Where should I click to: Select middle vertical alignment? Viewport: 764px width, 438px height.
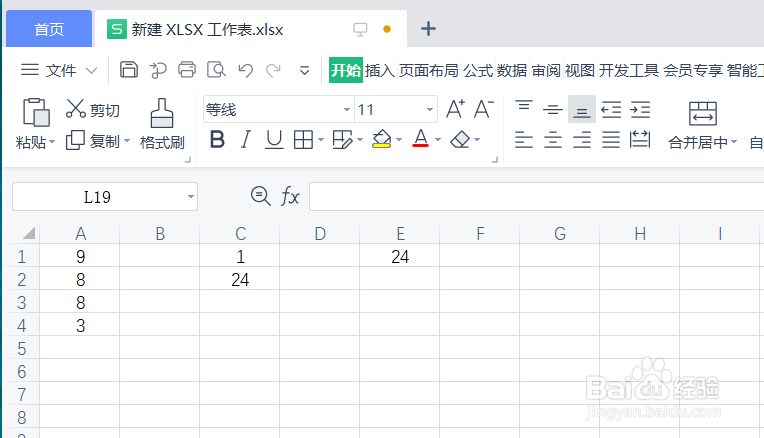pyautogui.click(x=553, y=110)
